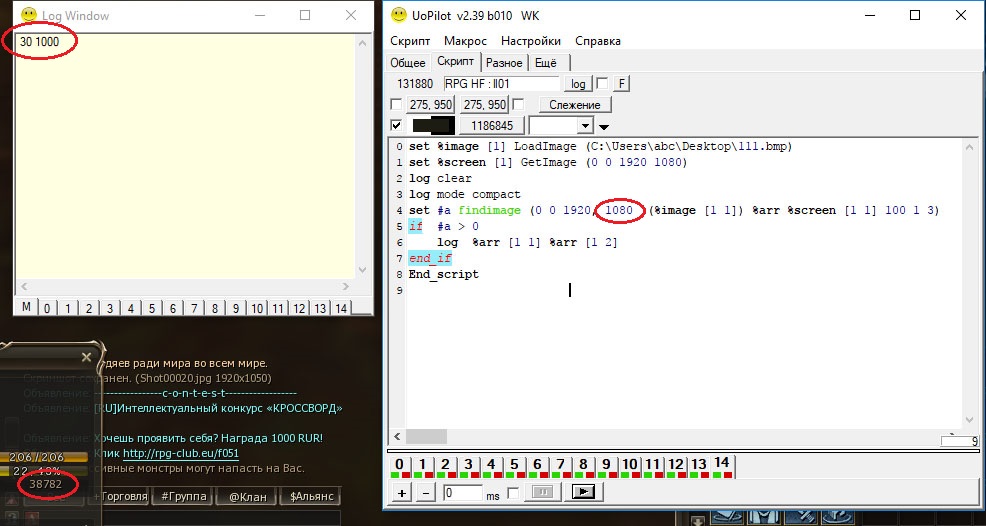The image size is (986, 526).
Task: Click the RPG HF window name field
Action: 502,84
